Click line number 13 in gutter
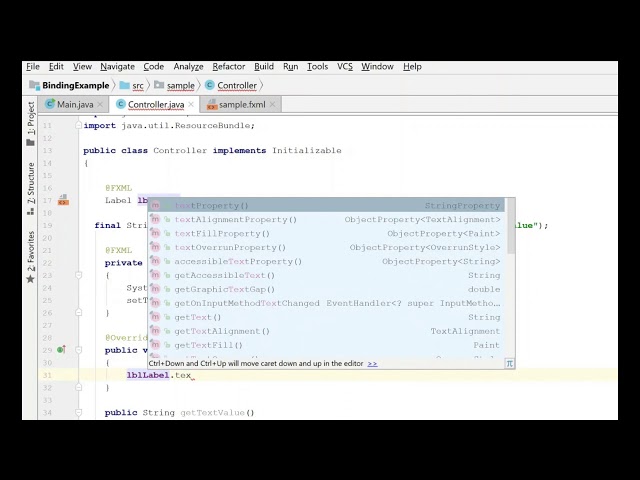This screenshot has height=480, width=640. [47, 151]
